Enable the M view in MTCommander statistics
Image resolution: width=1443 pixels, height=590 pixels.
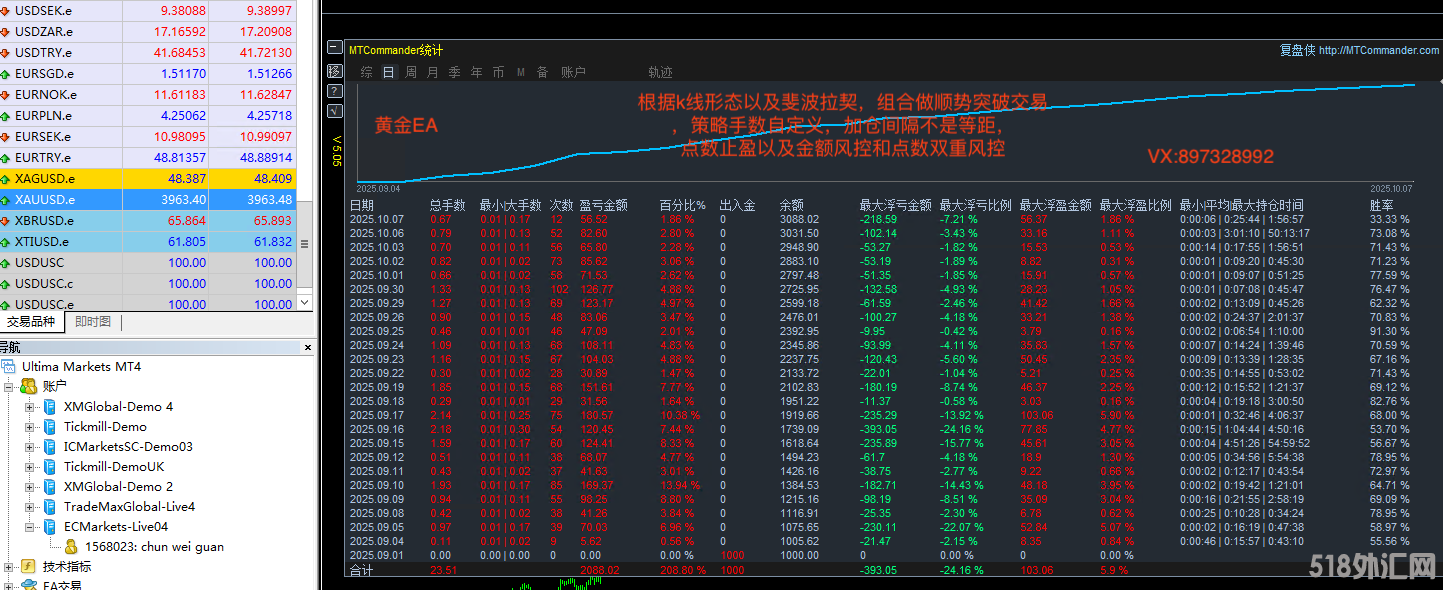click(x=521, y=72)
